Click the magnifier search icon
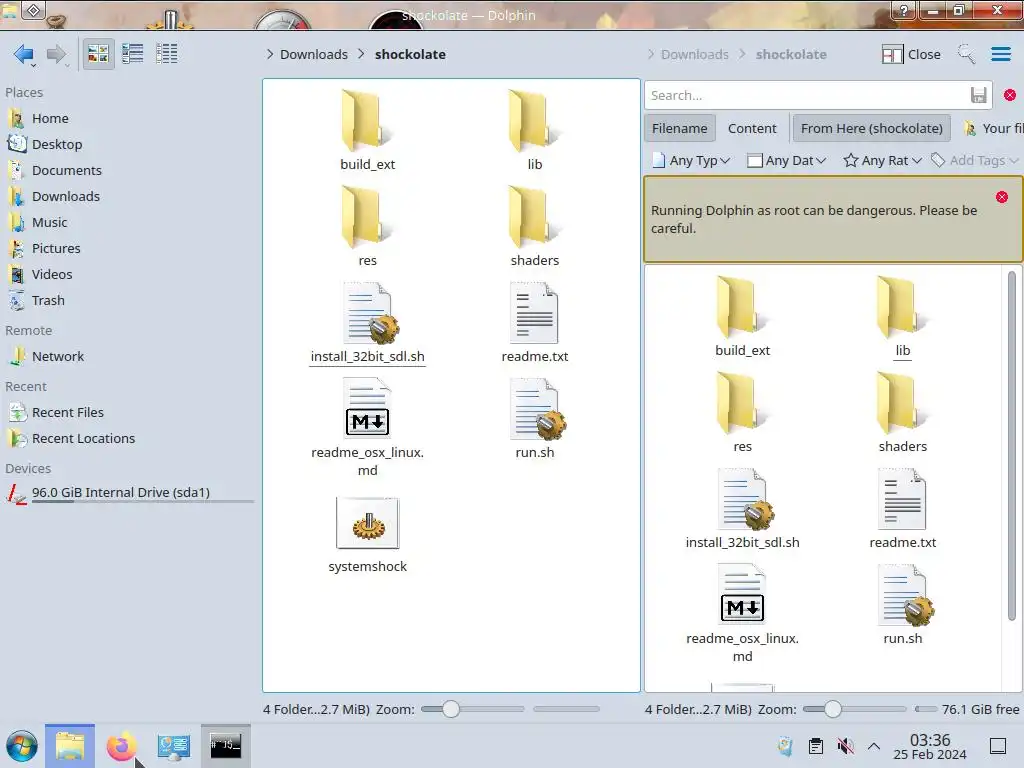The width and height of the screenshot is (1024, 768). tap(966, 54)
